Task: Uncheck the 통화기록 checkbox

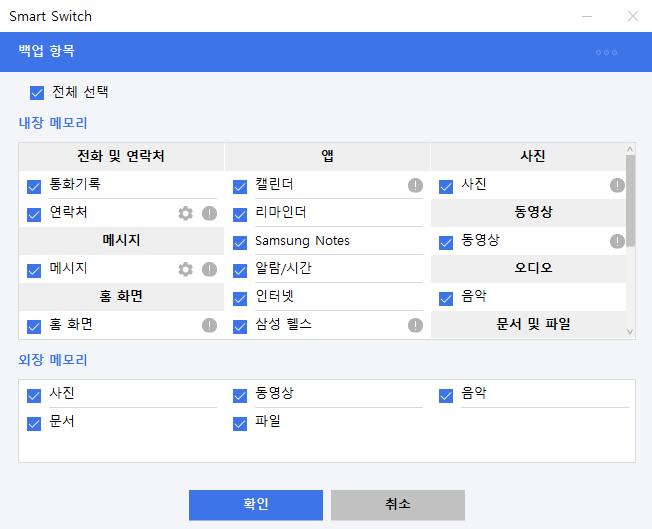Action: (x=34, y=187)
